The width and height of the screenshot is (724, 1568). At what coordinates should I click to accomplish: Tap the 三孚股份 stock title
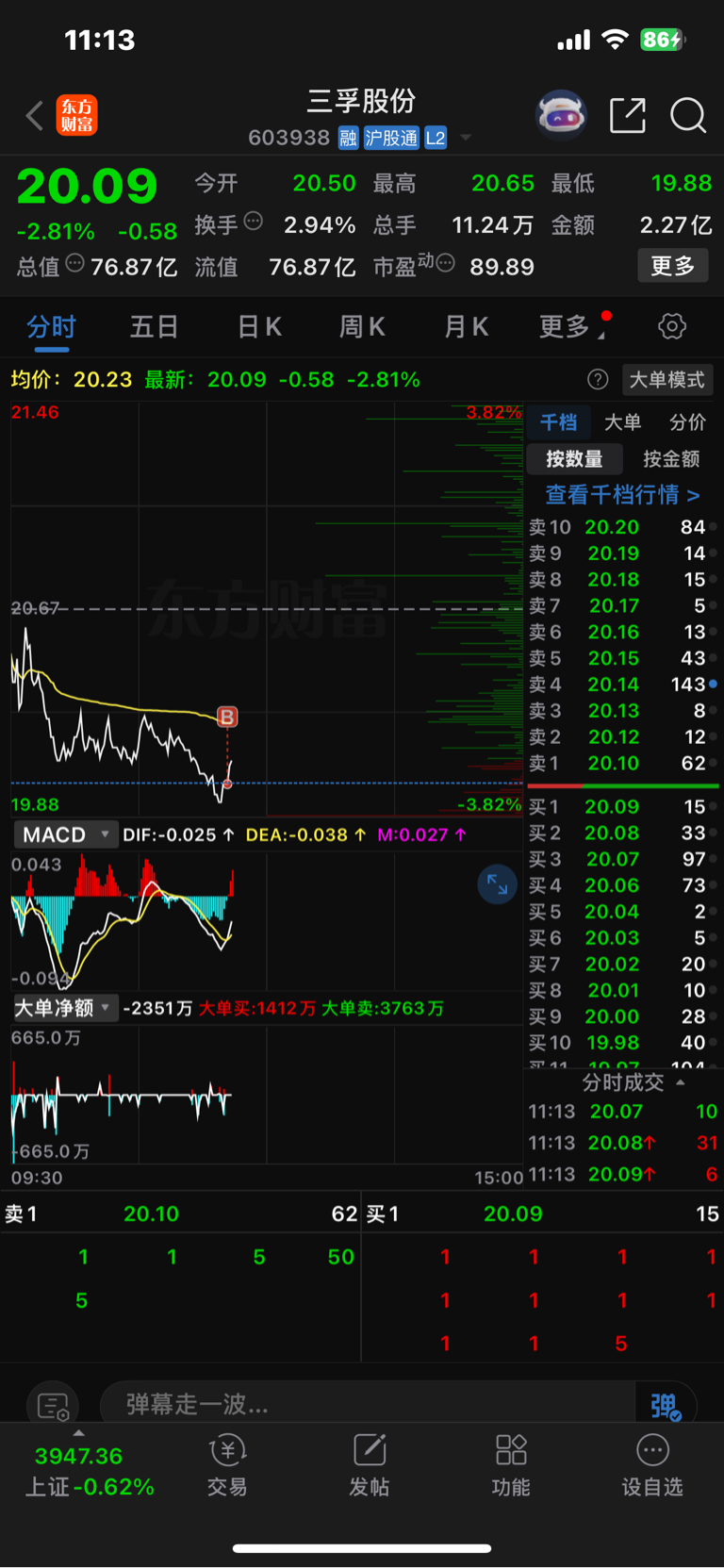pos(362,101)
